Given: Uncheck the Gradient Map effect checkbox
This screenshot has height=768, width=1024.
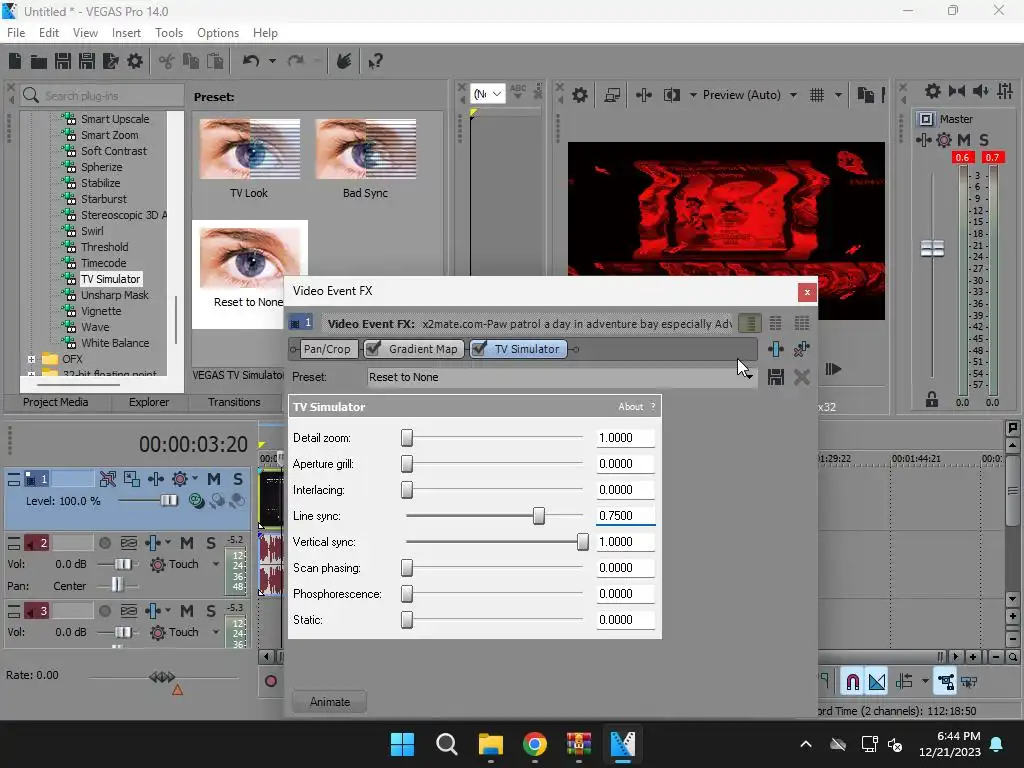Looking at the screenshot, I should tap(373, 349).
